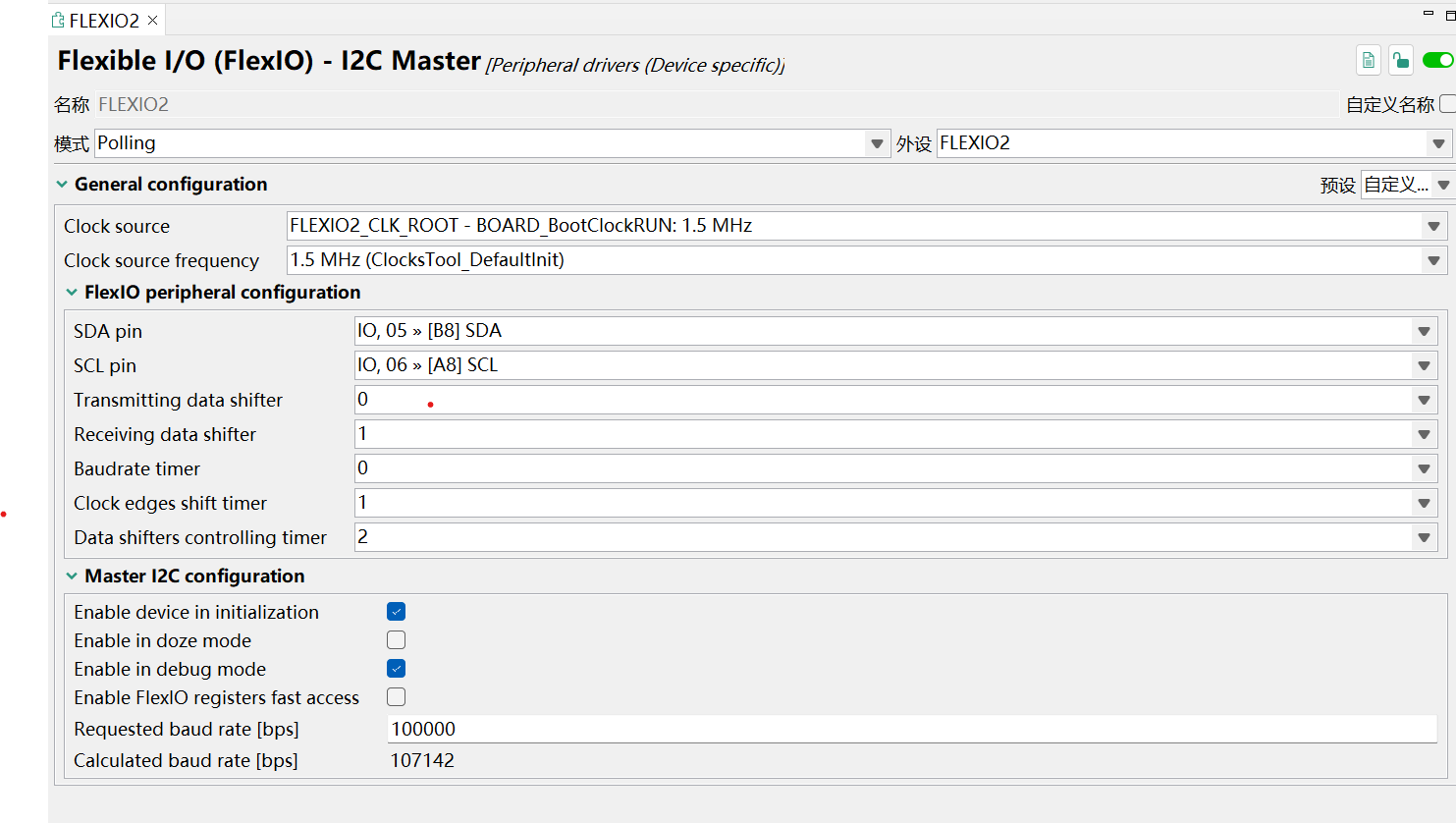This screenshot has width=1456, height=823.
Task: Open the 模式 Polling mode dropdown
Action: coord(877,143)
